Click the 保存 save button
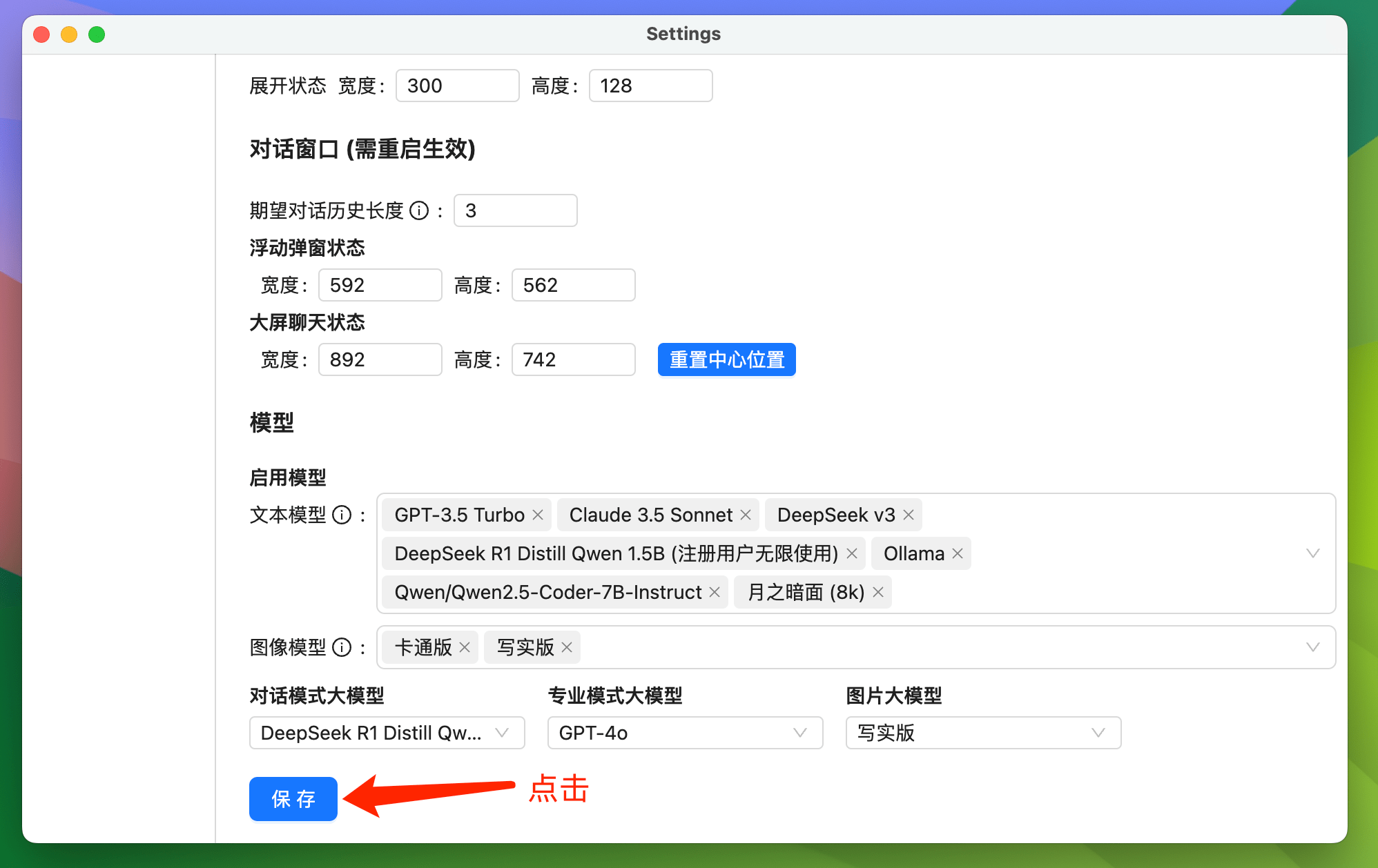The height and width of the screenshot is (868, 1378). pyautogui.click(x=293, y=799)
